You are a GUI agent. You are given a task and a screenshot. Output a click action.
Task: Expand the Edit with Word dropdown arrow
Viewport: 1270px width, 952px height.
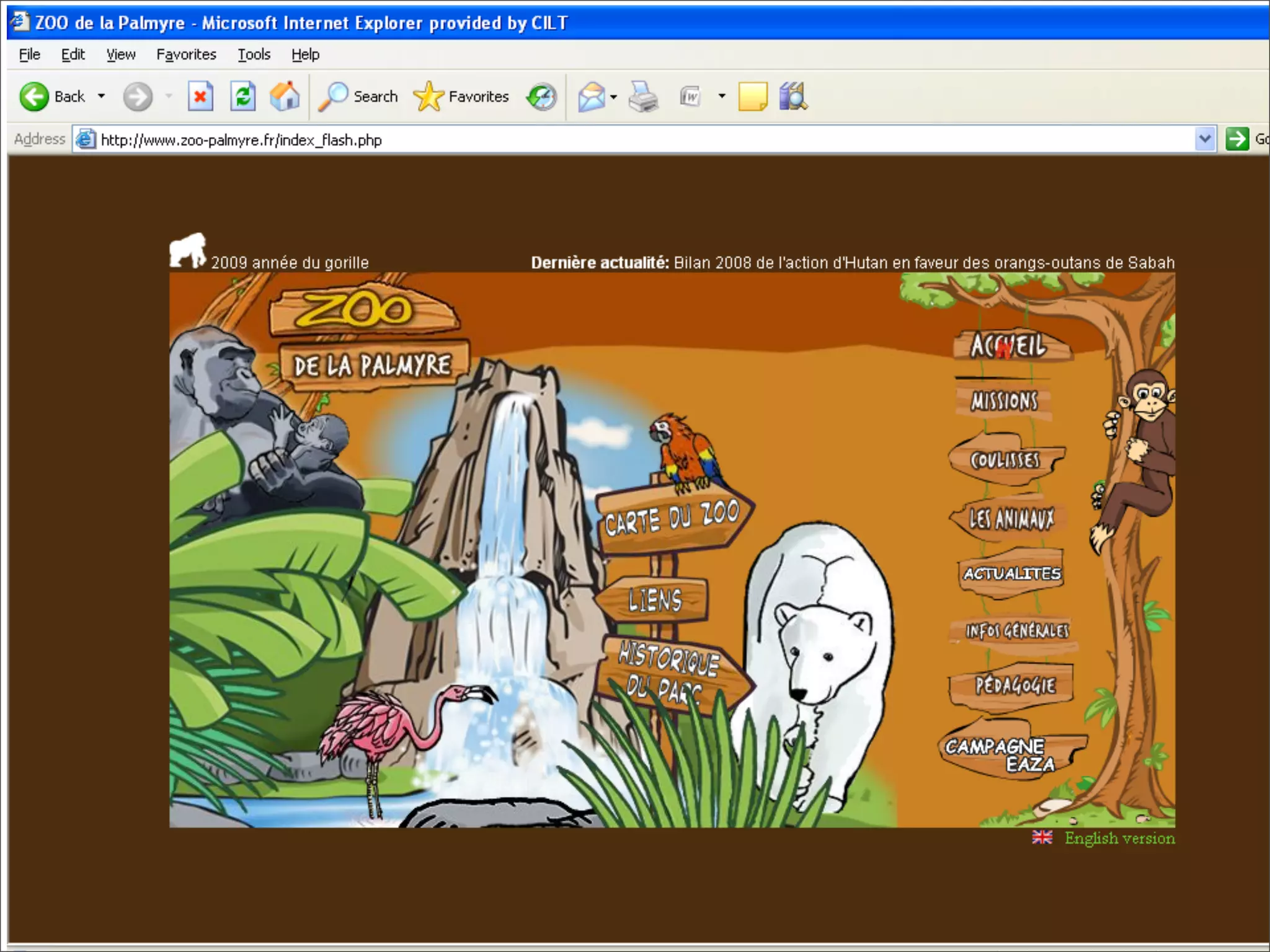(x=721, y=97)
